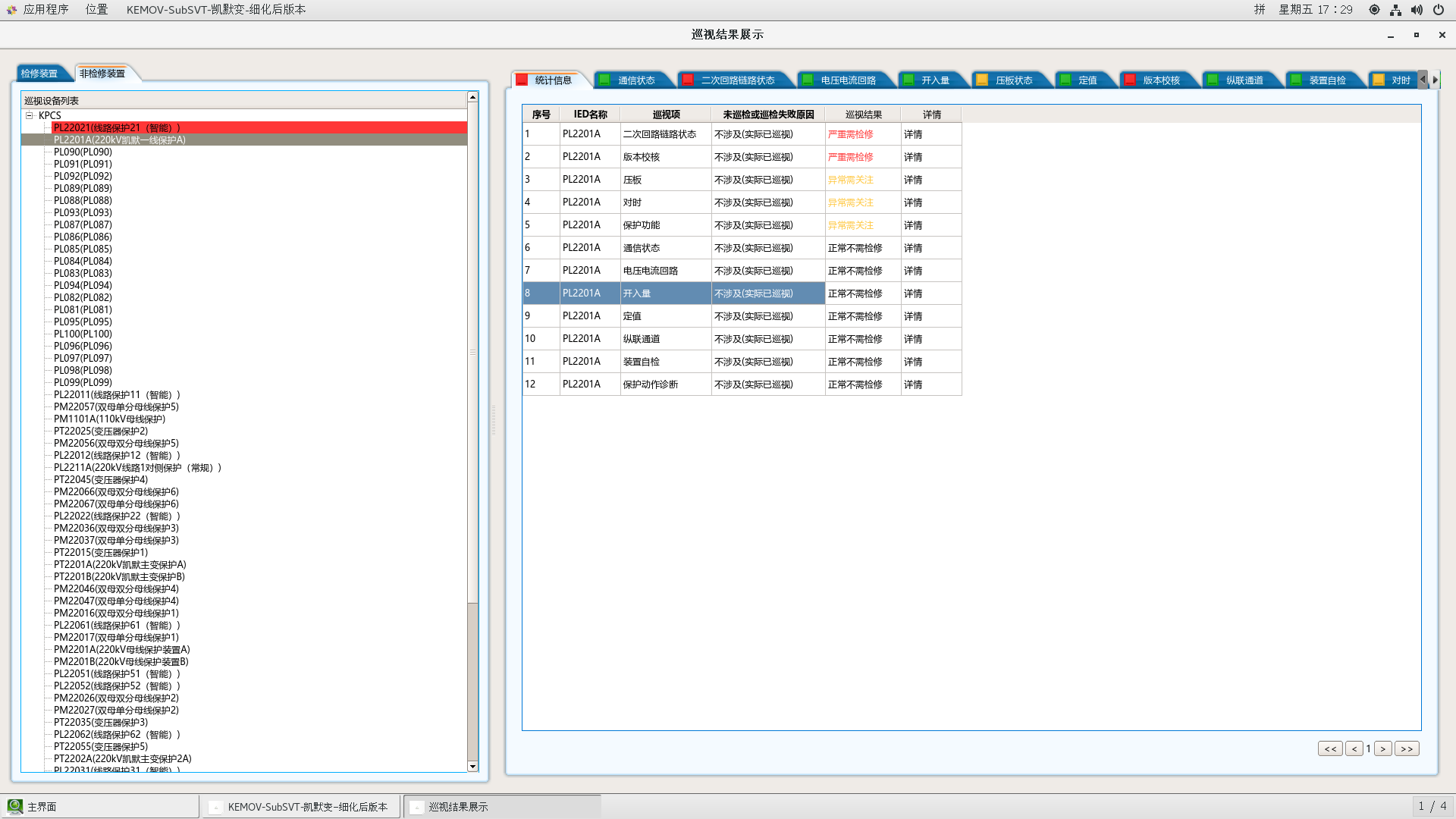
Task: Sort by the 巡视结果 column header
Action: pos(863,115)
